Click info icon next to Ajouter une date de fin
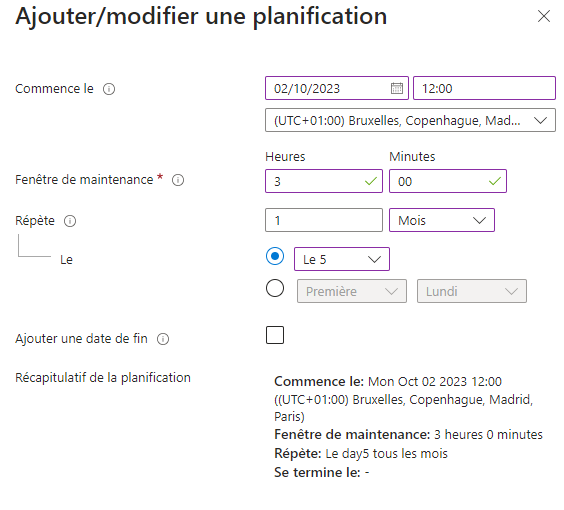Screen dimensions: 564x510 pos(163,339)
